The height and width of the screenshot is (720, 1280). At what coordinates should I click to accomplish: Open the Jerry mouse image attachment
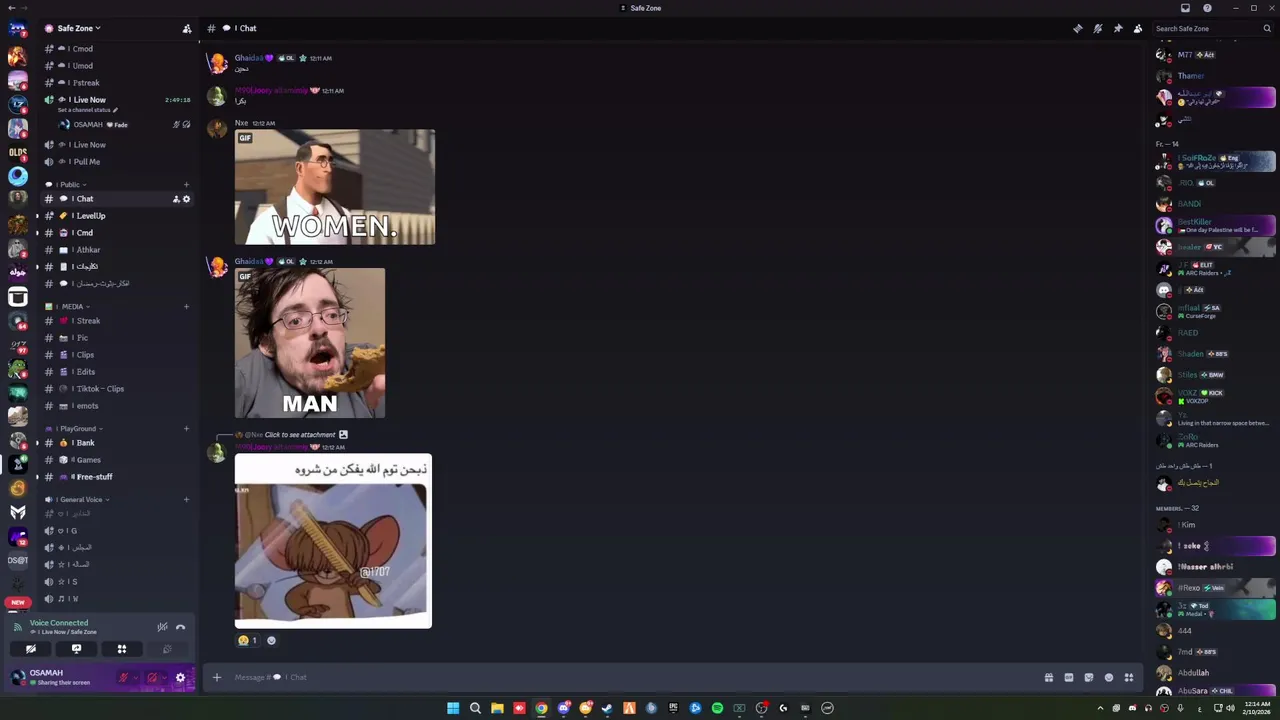point(333,541)
